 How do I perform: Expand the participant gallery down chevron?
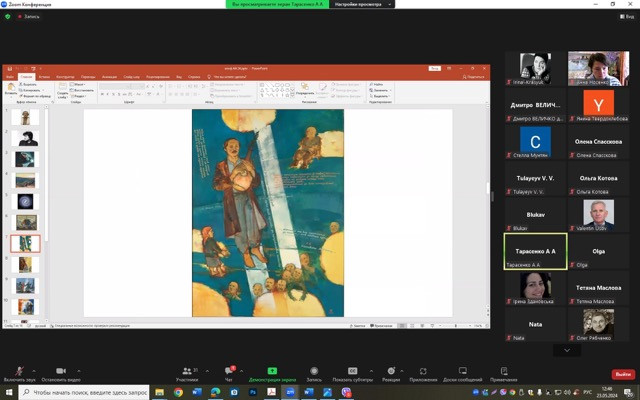point(567,350)
